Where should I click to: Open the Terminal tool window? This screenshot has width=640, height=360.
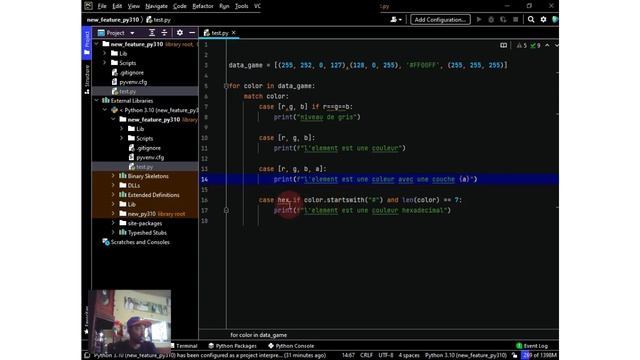(x=184, y=346)
